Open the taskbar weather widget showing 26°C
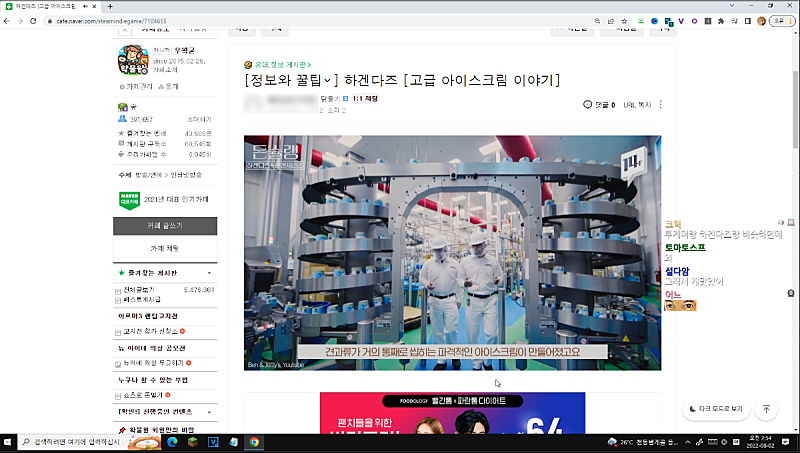 click(643, 442)
